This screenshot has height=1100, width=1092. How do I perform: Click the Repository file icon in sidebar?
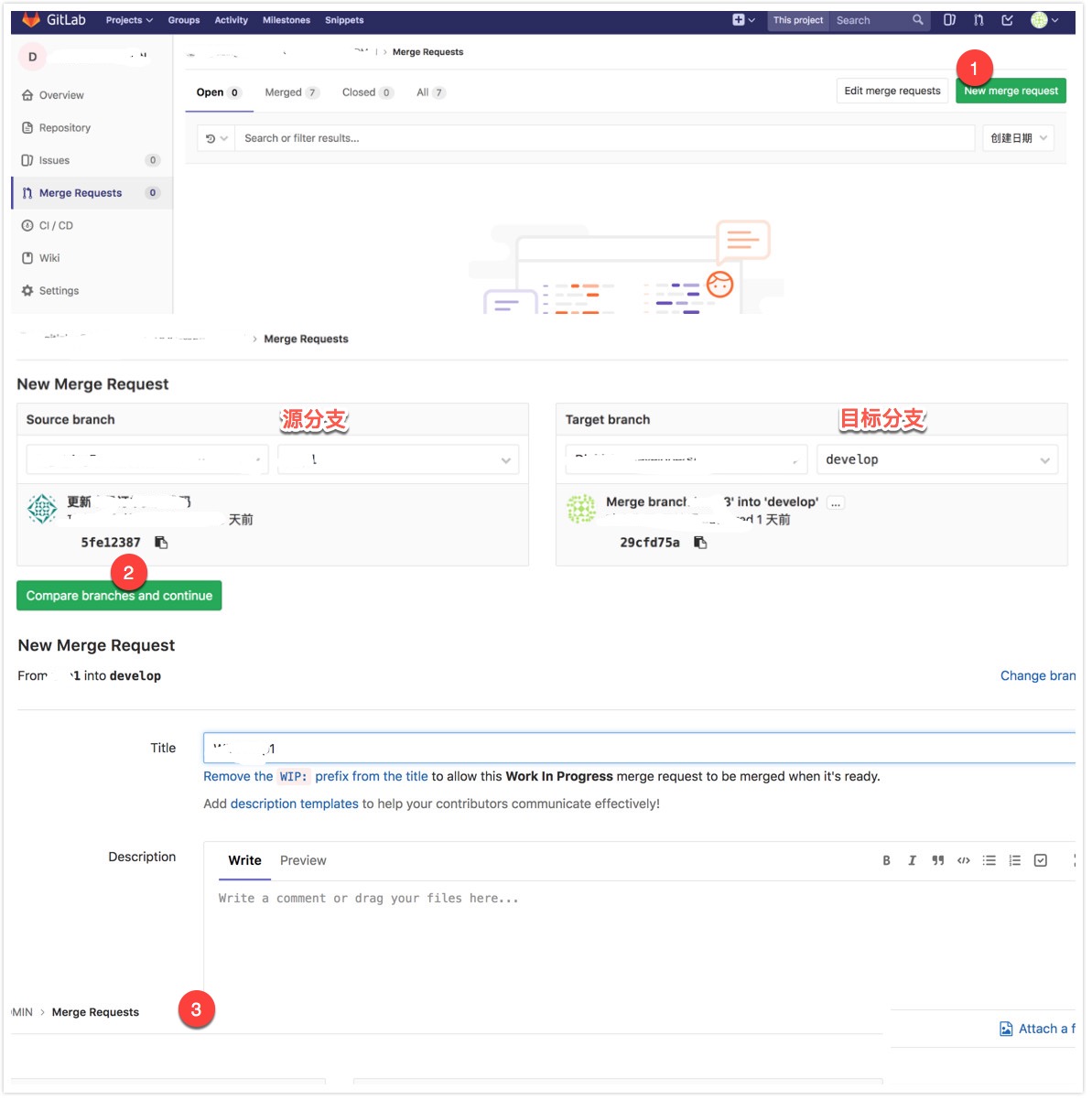[27, 128]
